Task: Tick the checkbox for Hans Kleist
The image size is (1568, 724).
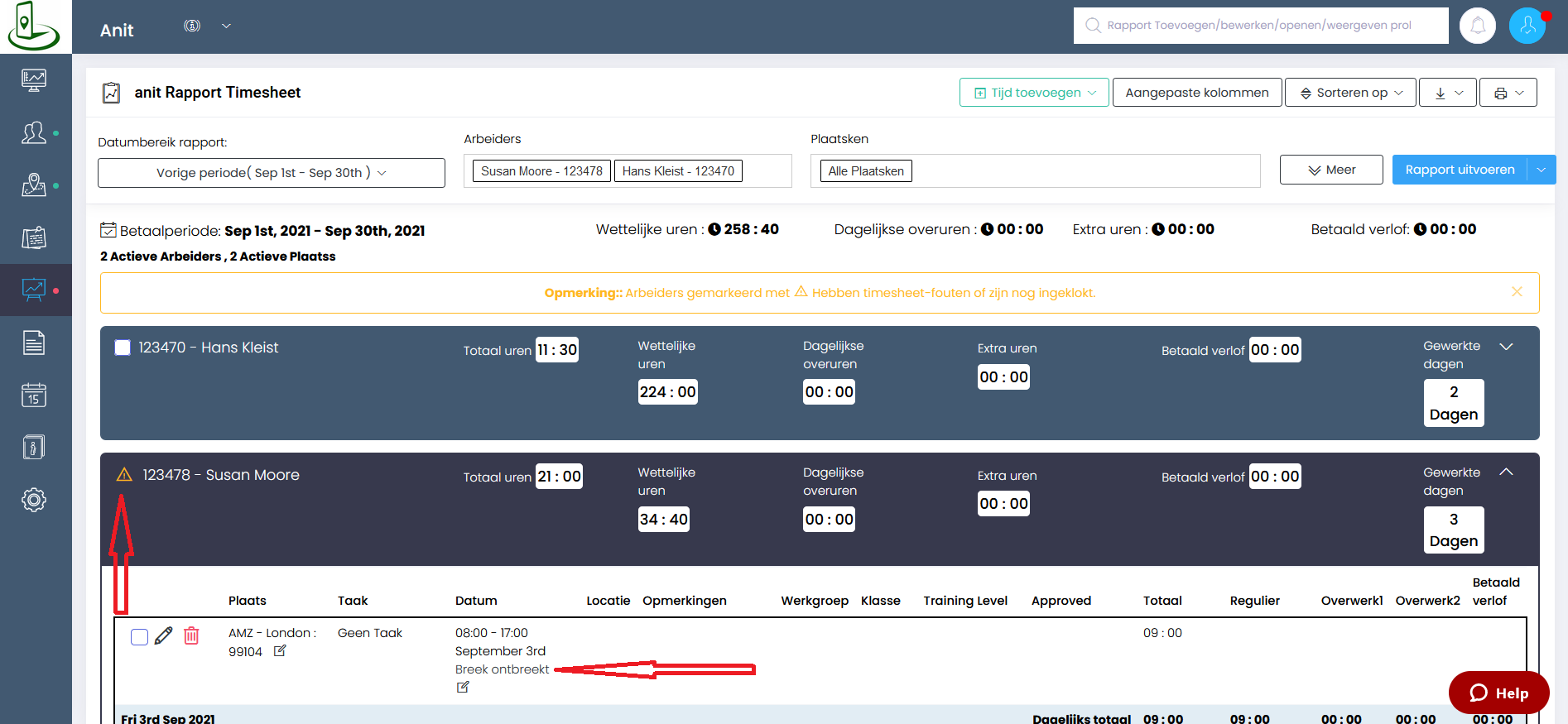Action: tap(123, 348)
